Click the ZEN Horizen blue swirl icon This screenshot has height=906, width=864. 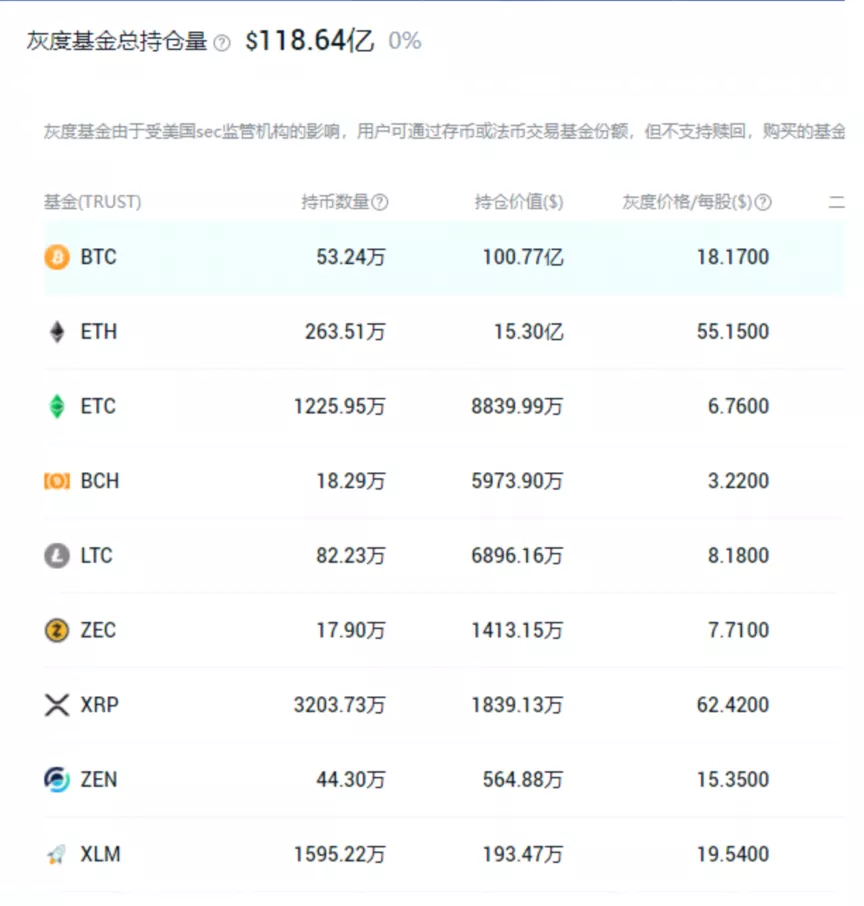(57, 779)
